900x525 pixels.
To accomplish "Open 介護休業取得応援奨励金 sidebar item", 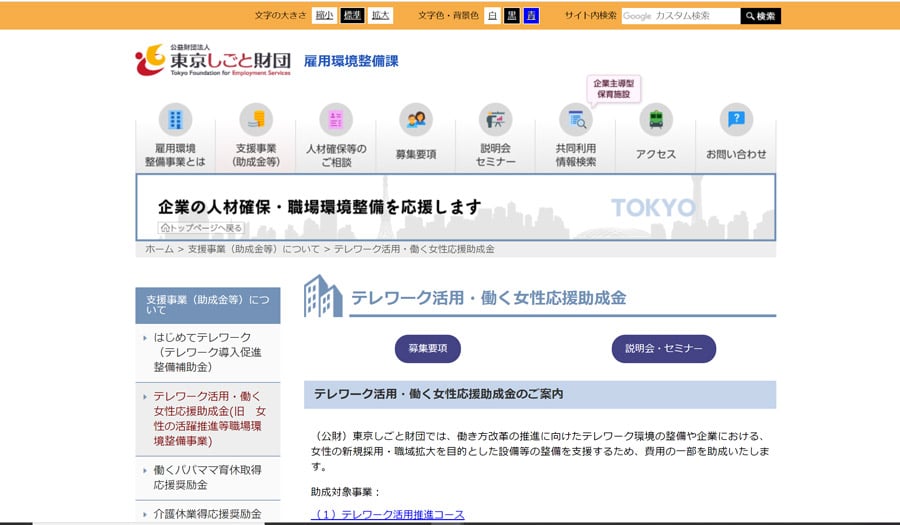I will [207, 514].
